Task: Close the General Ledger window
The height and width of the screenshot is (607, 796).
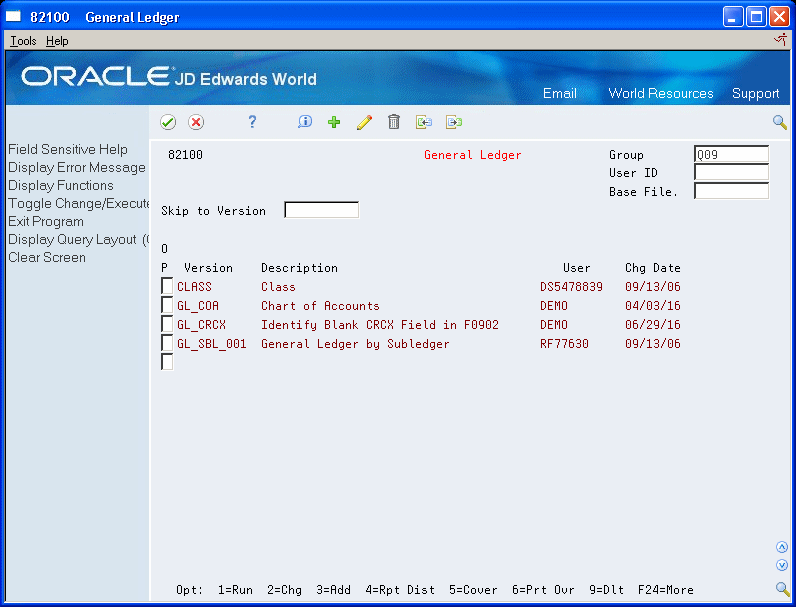Action: [x=779, y=17]
